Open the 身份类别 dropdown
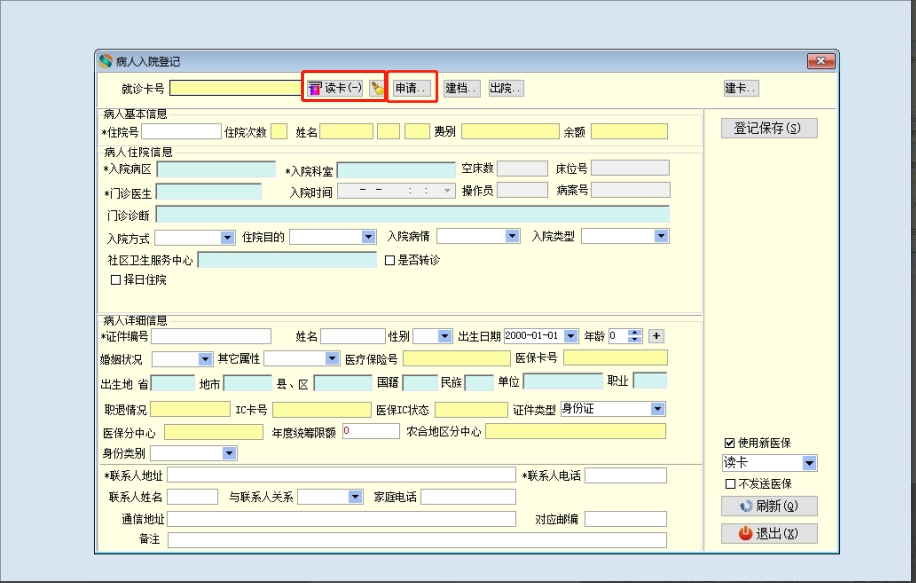Screen dimensions: 916x583 point(229,453)
